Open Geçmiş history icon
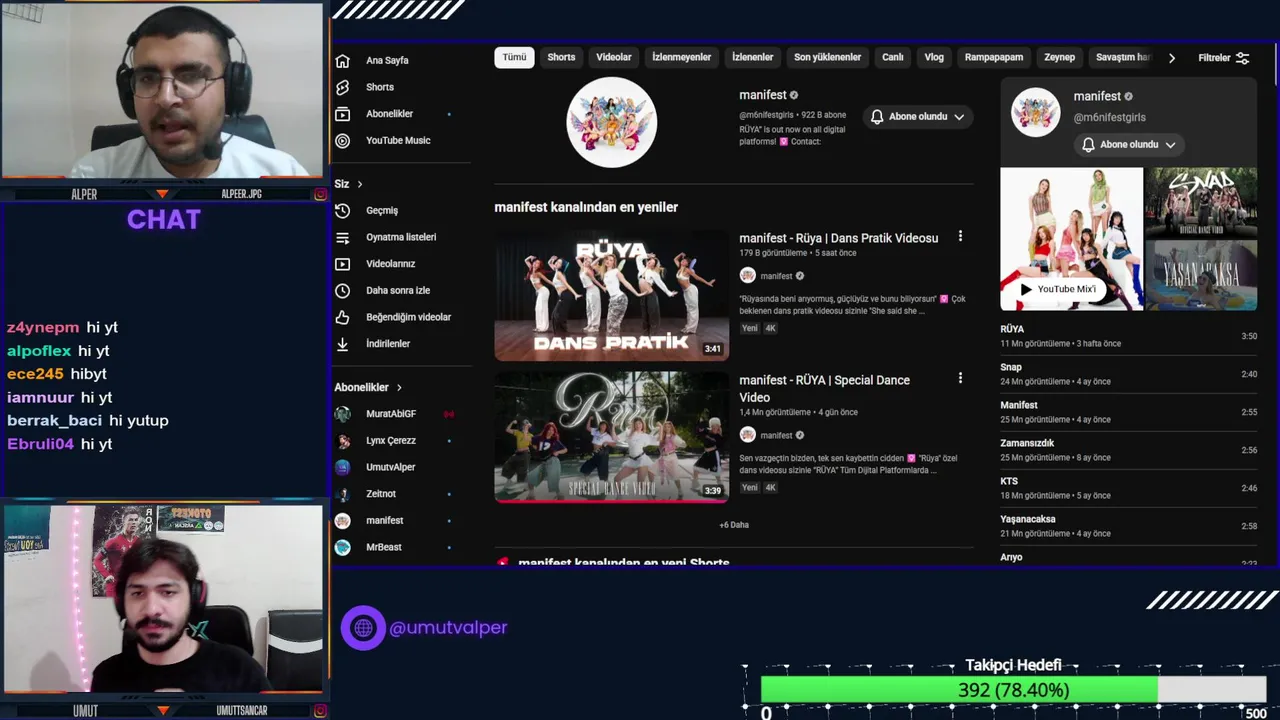 [x=342, y=211]
